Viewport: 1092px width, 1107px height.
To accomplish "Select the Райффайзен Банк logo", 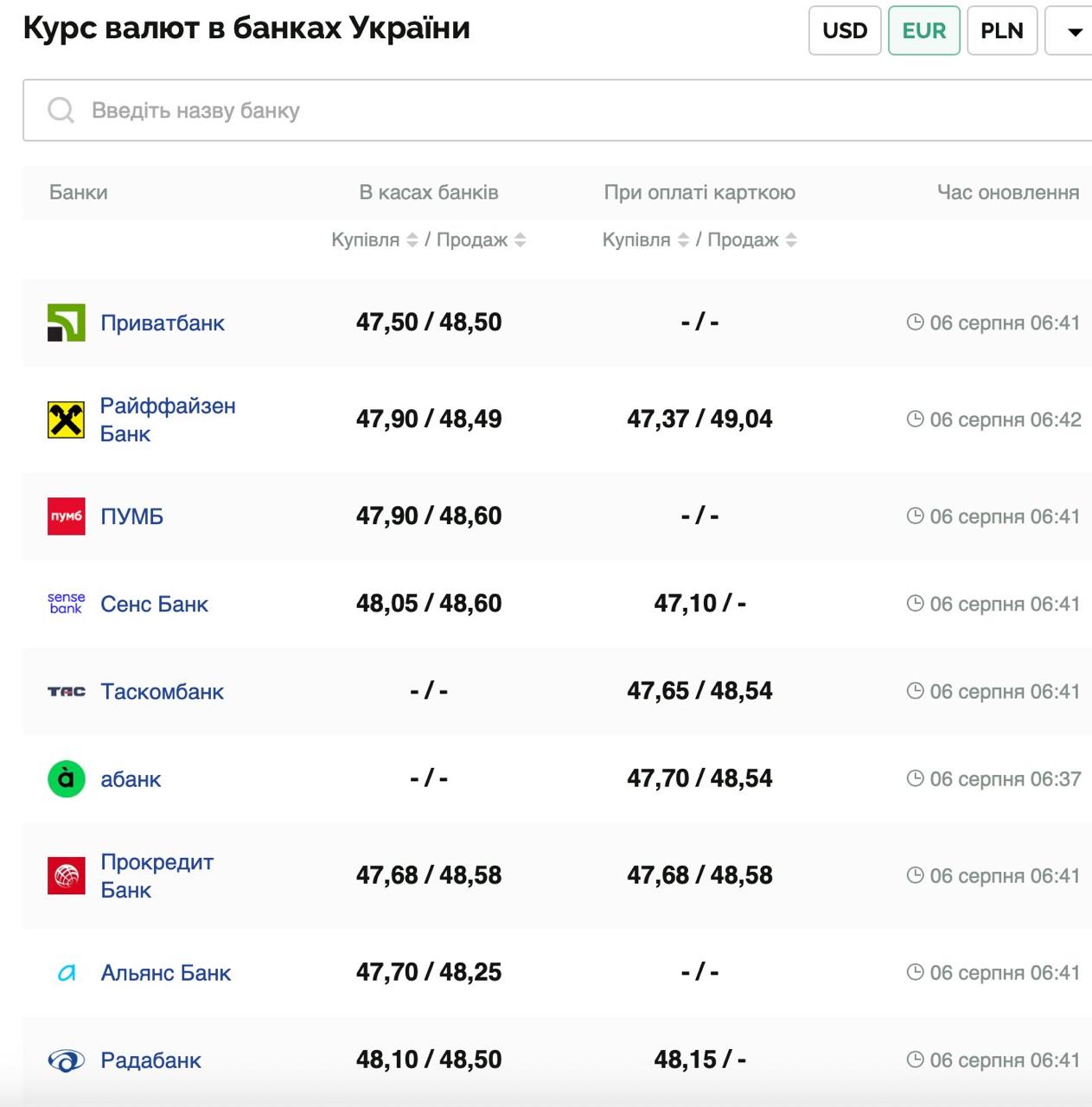I will pos(65,419).
